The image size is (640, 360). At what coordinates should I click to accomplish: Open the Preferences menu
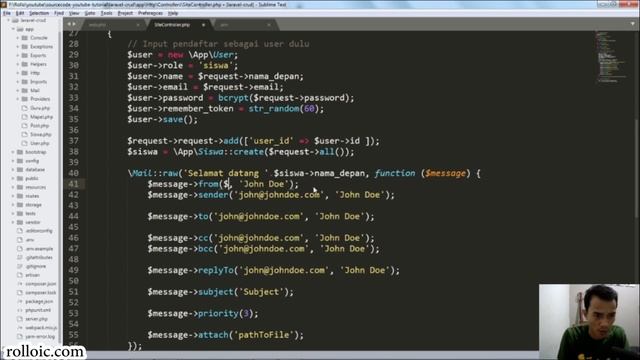150,13
